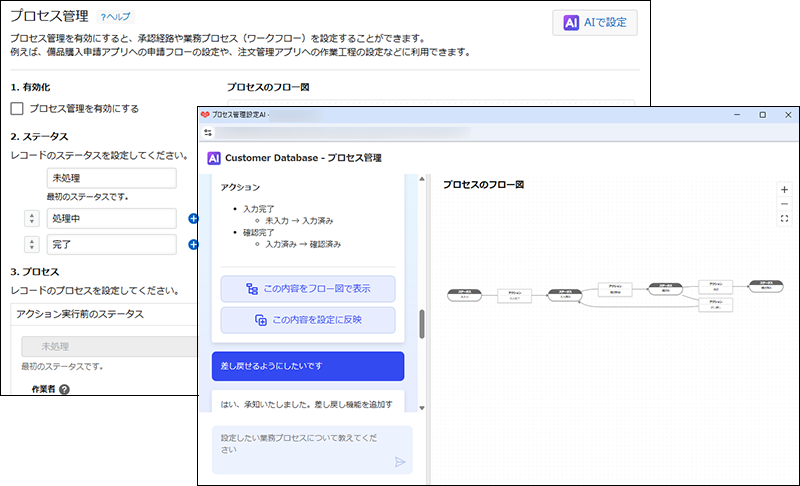Send the chat message with paper plane icon
The width and height of the screenshot is (800, 486).
click(400, 462)
